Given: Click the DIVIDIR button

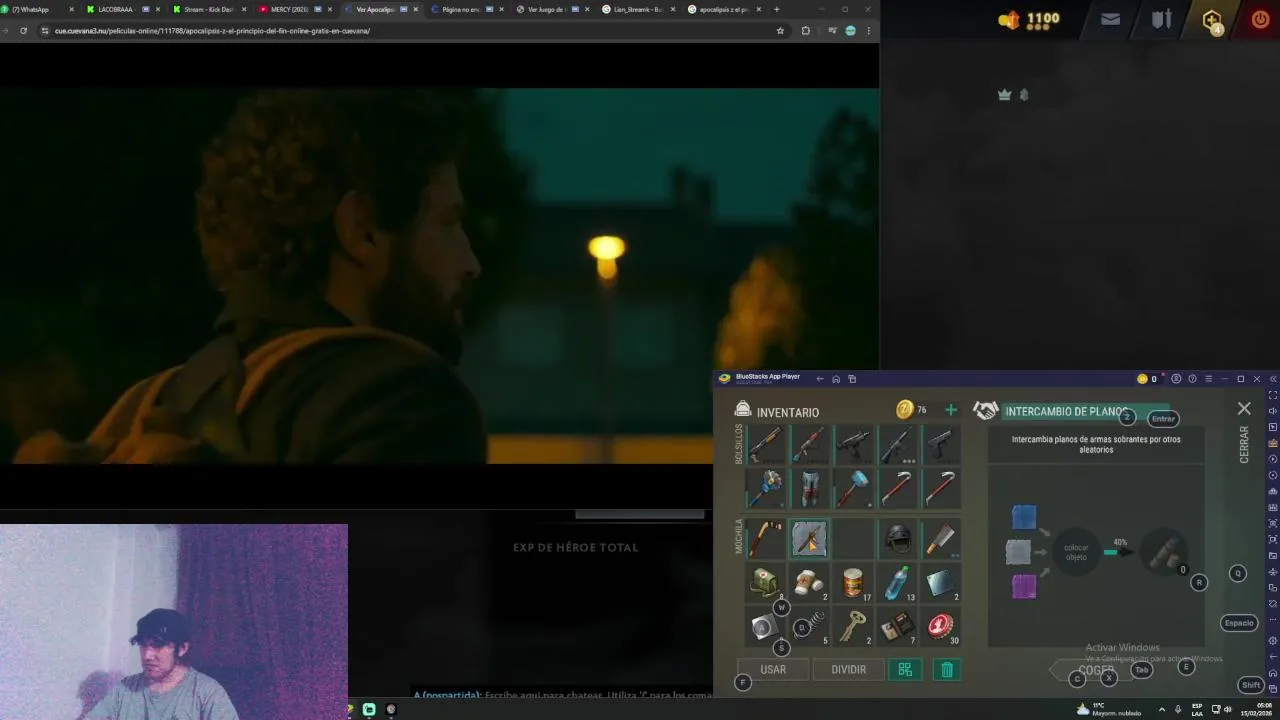Looking at the screenshot, I should (x=848, y=669).
